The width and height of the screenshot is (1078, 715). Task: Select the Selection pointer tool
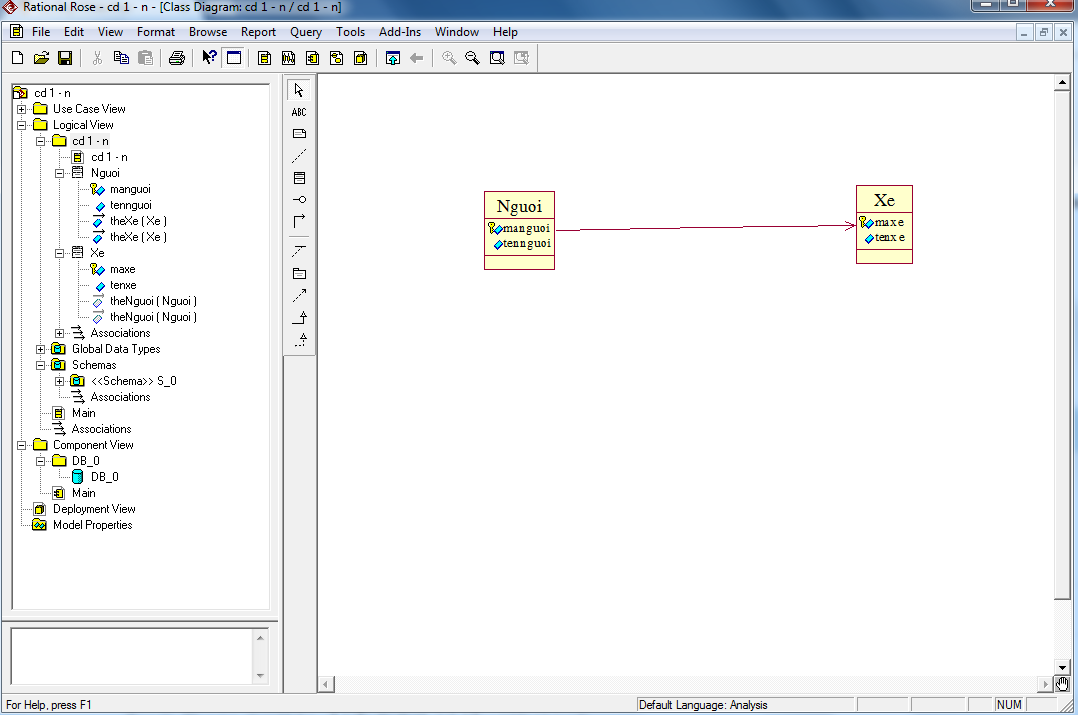(x=299, y=90)
